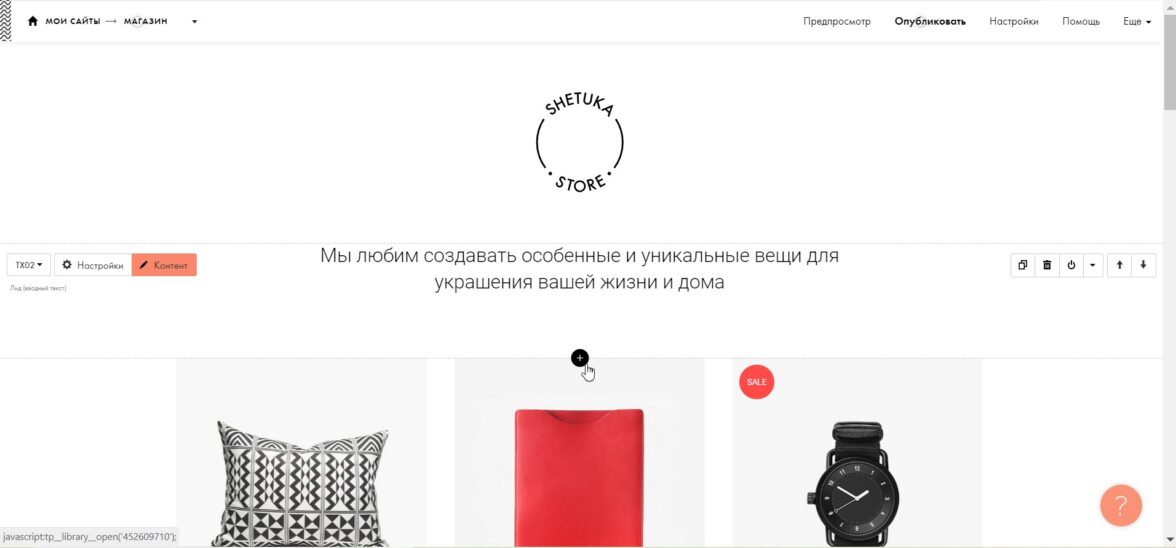This screenshot has width=1176, height=548.
Task: Open the dropdown arrow next to Магазин
Action: (194, 22)
